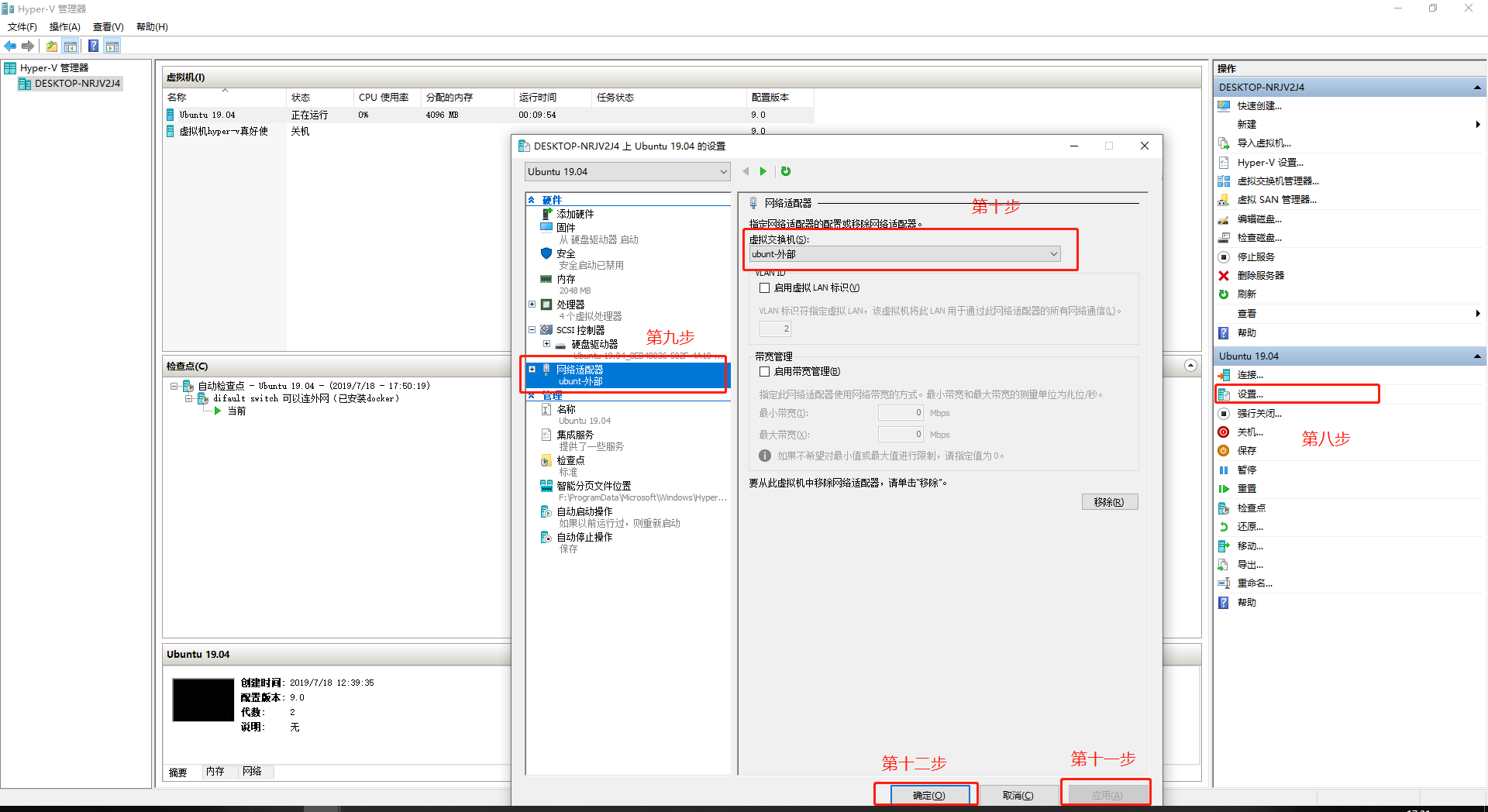This screenshot has height=812, width=1488.
Task: Click the 确定(O) button
Action: (x=929, y=796)
